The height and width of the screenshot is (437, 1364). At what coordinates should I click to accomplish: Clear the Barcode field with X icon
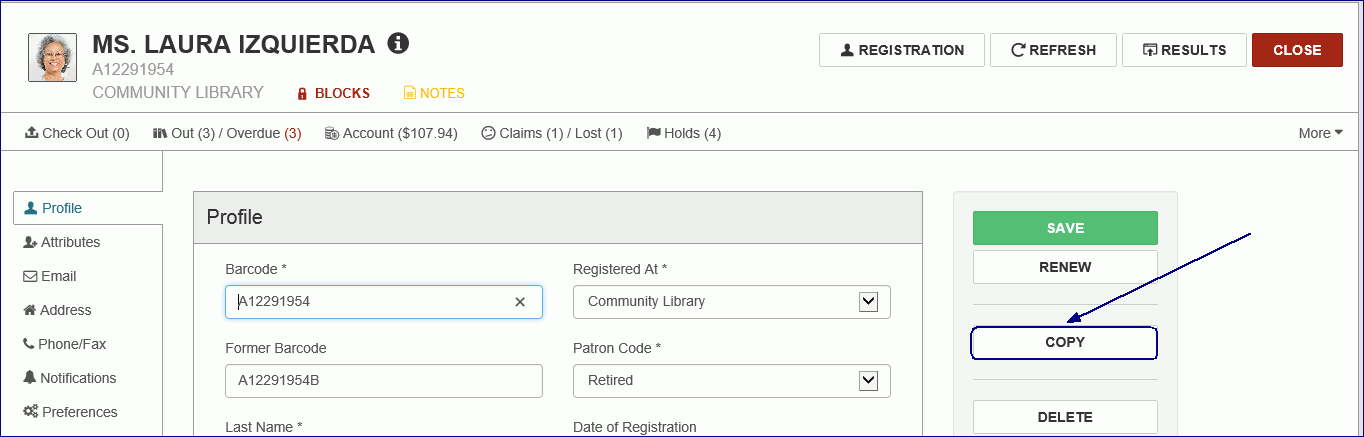[520, 302]
